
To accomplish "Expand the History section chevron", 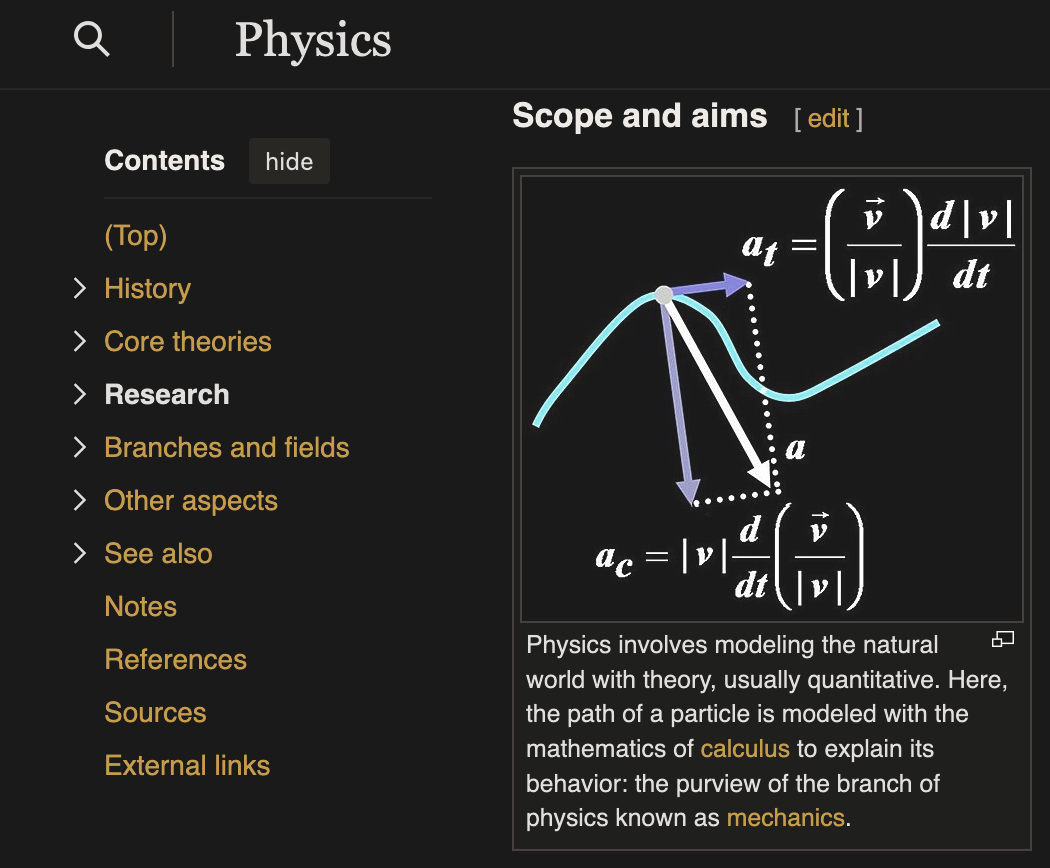I will click(x=80, y=288).
